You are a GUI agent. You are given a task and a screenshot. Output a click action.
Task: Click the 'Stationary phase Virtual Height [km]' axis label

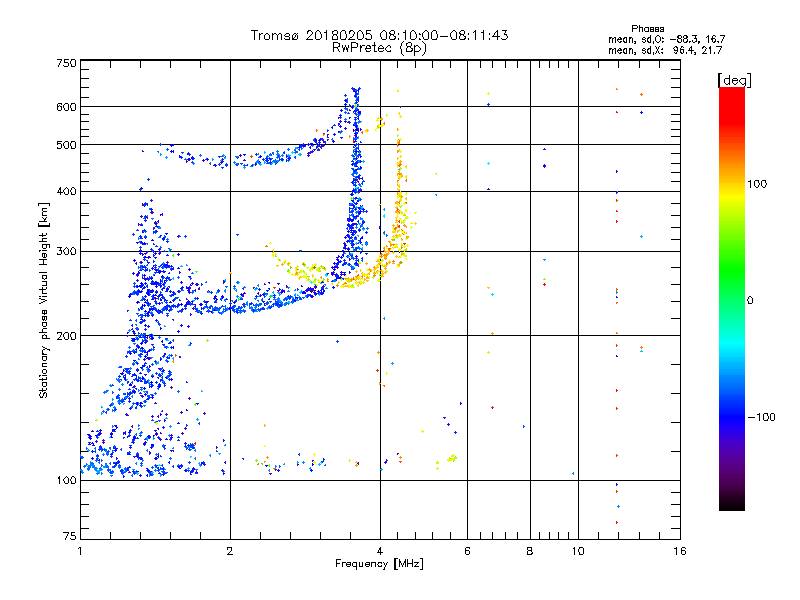[44, 301]
